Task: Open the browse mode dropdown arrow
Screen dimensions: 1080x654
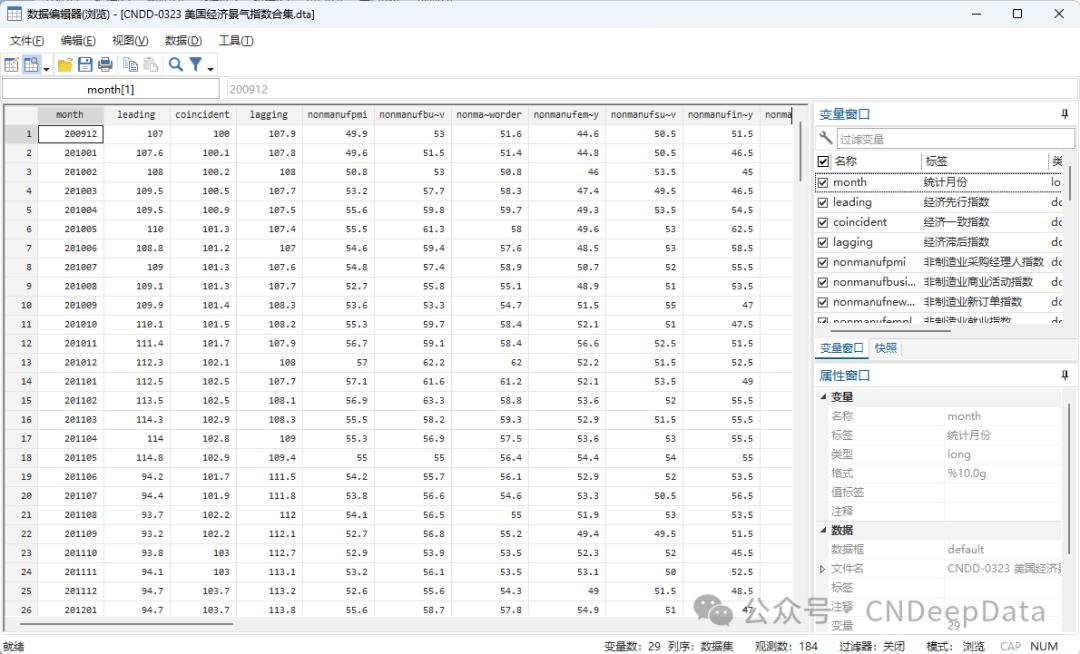Action: click(46, 68)
